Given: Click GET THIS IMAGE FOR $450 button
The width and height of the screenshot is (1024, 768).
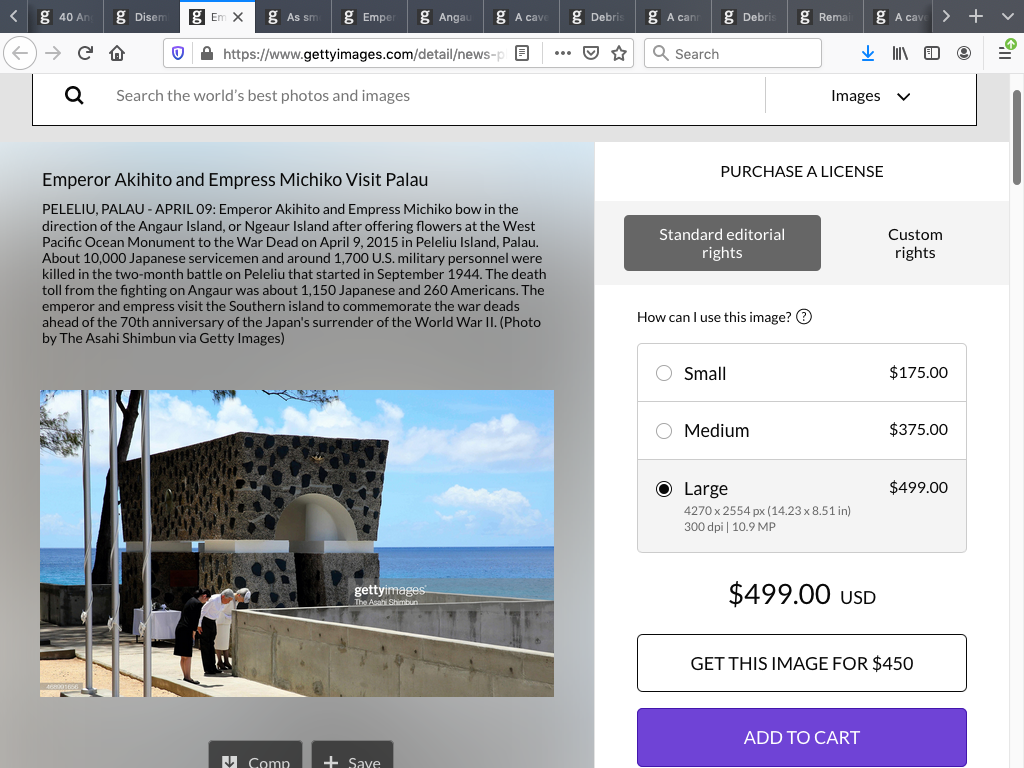Looking at the screenshot, I should pyautogui.click(x=801, y=663).
